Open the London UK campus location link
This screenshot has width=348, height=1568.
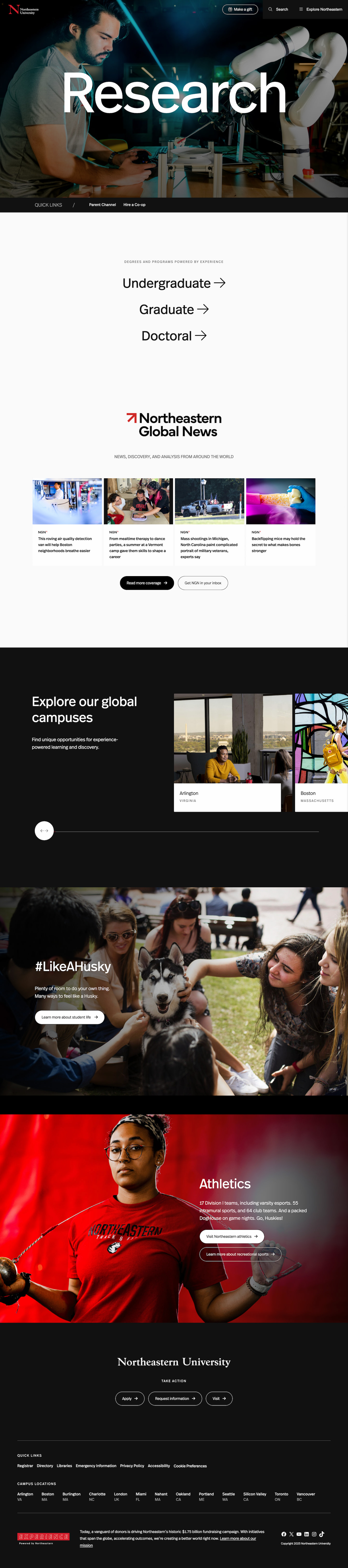click(121, 1496)
